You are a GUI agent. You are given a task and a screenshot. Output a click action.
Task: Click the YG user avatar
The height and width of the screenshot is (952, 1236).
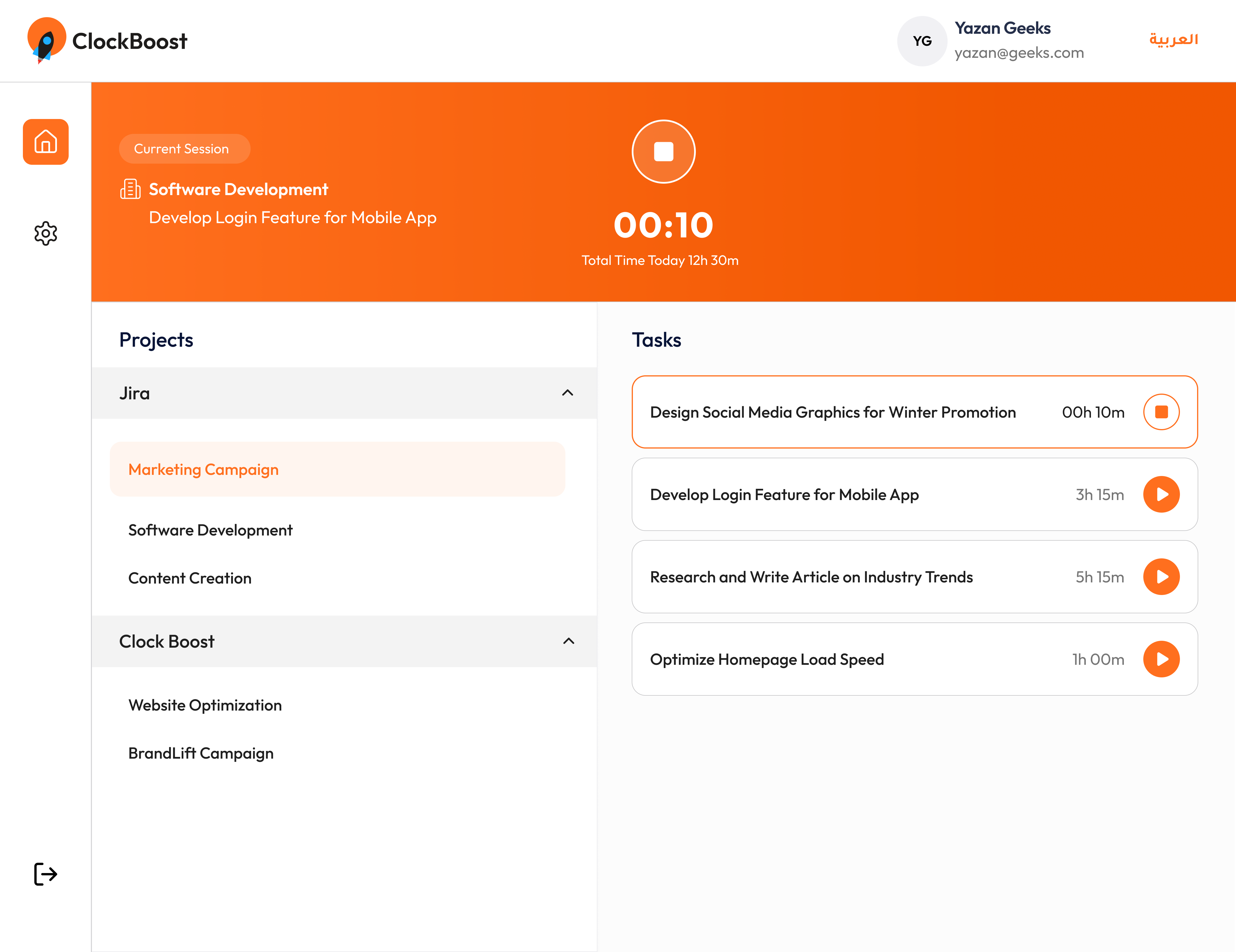tap(922, 41)
